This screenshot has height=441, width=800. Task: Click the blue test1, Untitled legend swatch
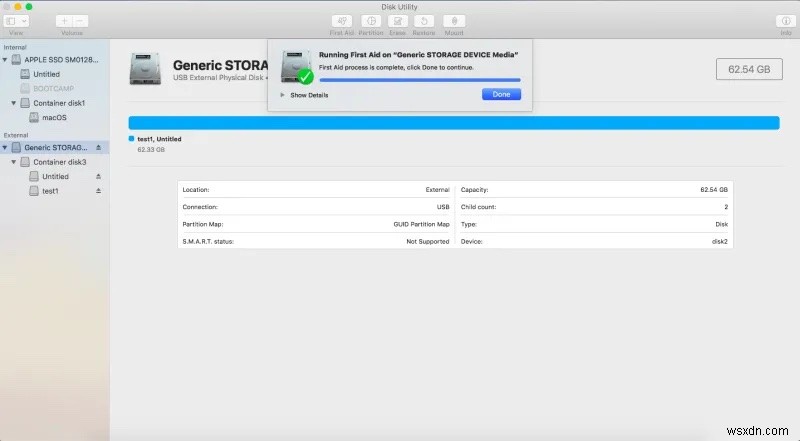tap(132, 138)
